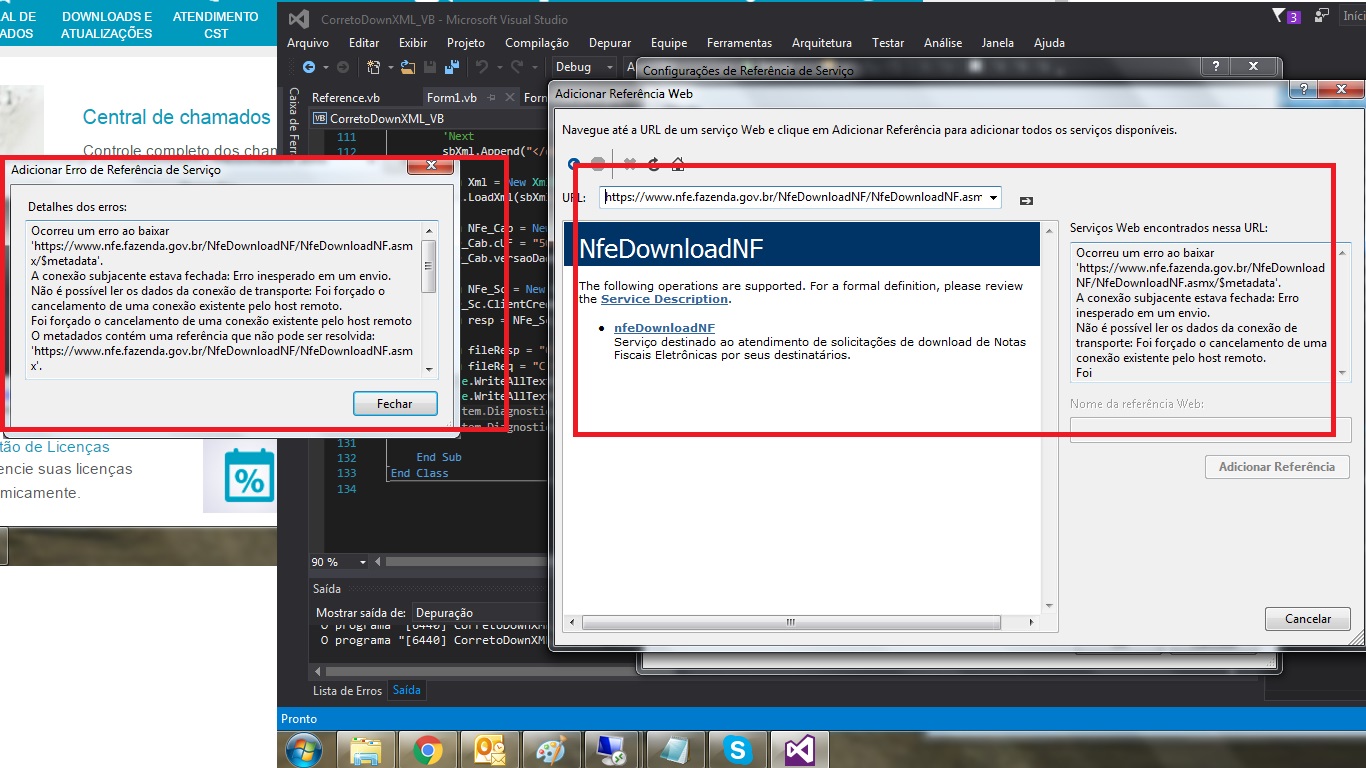The width and height of the screenshot is (1366, 768).
Task: Expand the New Project dropdown arrow
Action: (389, 67)
